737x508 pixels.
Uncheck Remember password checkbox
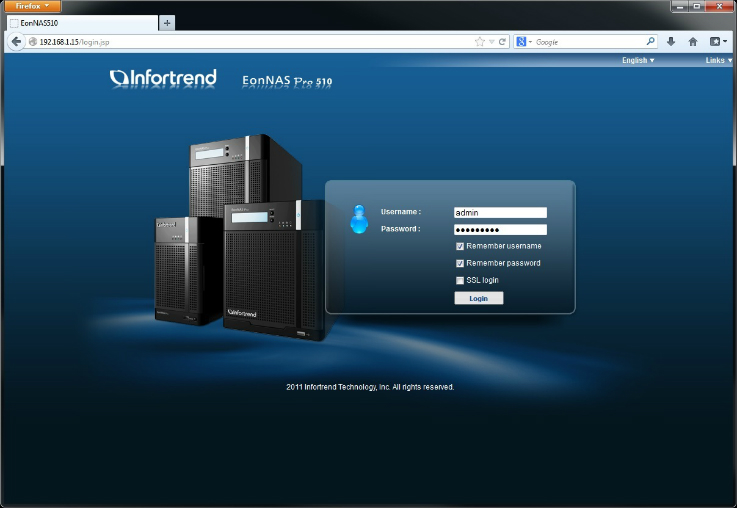(x=460, y=264)
